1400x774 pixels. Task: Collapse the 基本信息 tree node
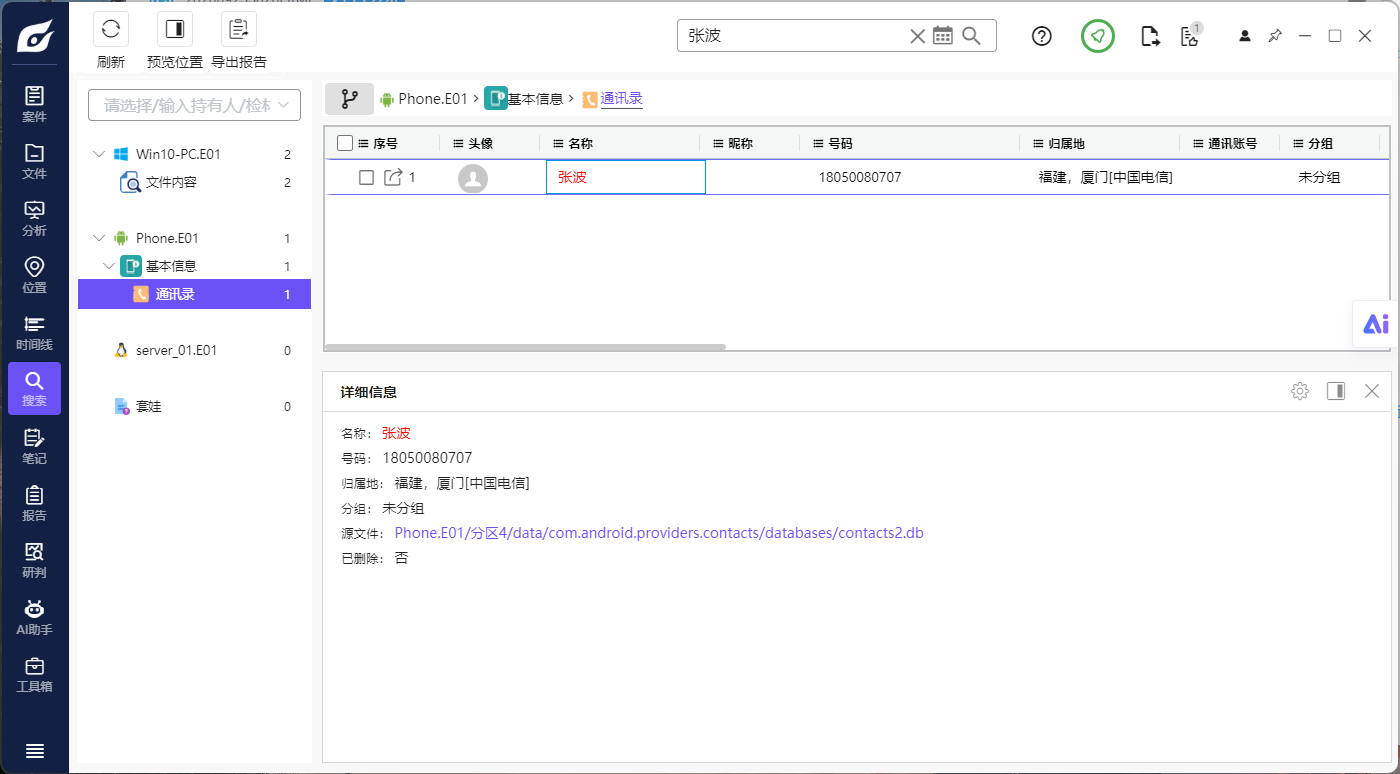[x=110, y=266]
